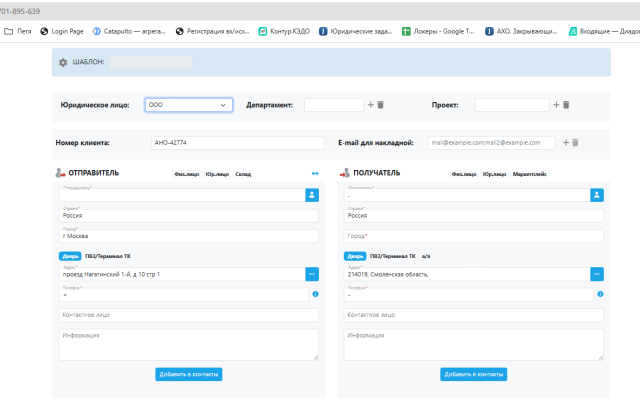
Task: Click the Номер клиента input field
Action: [x=235, y=142]
